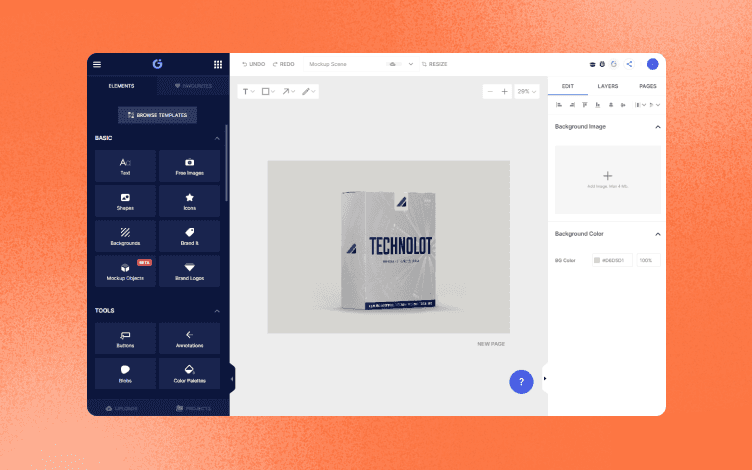Click the align bottom icon
752x470 pixels.
pyautogui.click(x=598, y=105)
